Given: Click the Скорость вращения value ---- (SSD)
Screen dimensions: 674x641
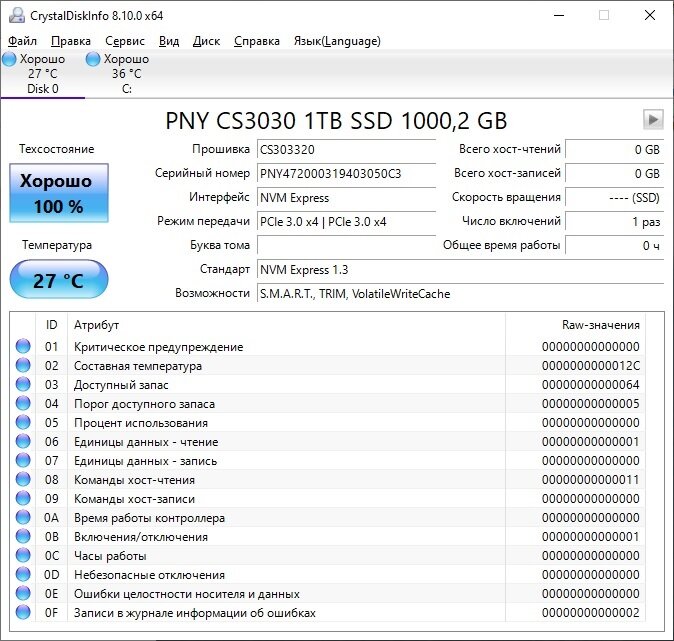Looking at the screenshot, I should tap(615, 198).
